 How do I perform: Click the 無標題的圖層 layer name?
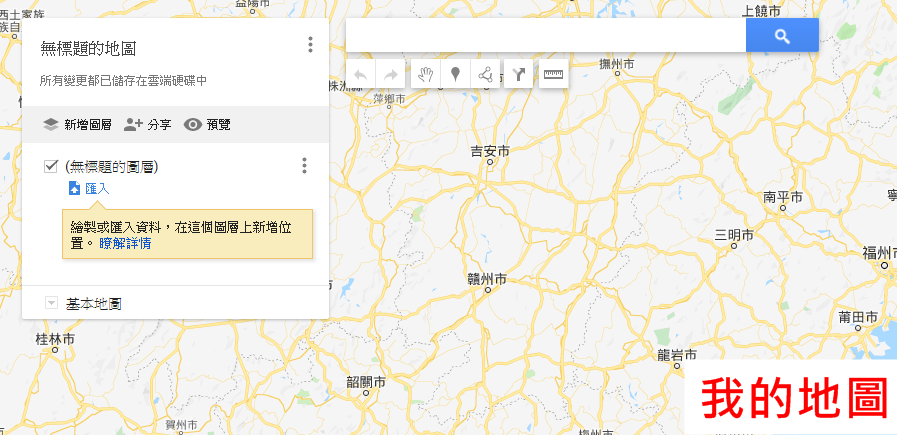pyautogui.click(x=112, y=167)
